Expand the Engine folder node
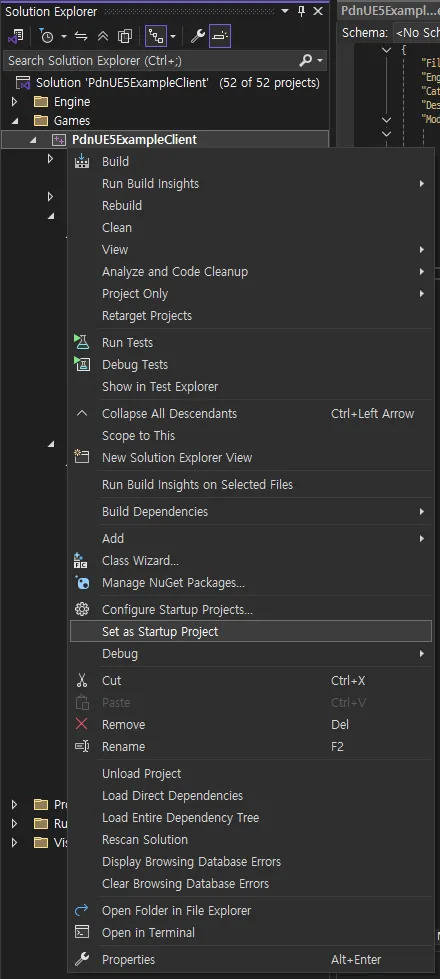Image resolution: width=440 pixels, height=979 pixels. tap(14, 101)
